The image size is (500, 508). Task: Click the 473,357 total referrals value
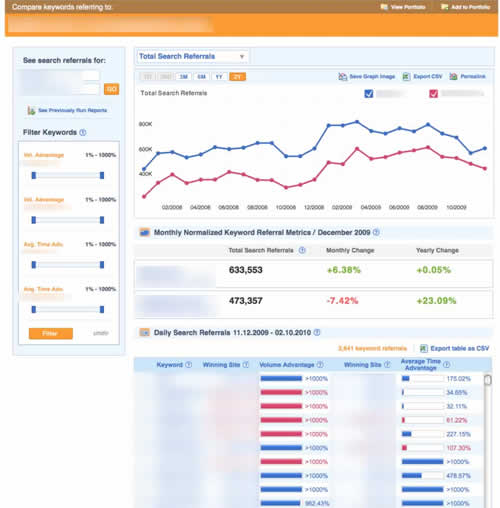246,301
